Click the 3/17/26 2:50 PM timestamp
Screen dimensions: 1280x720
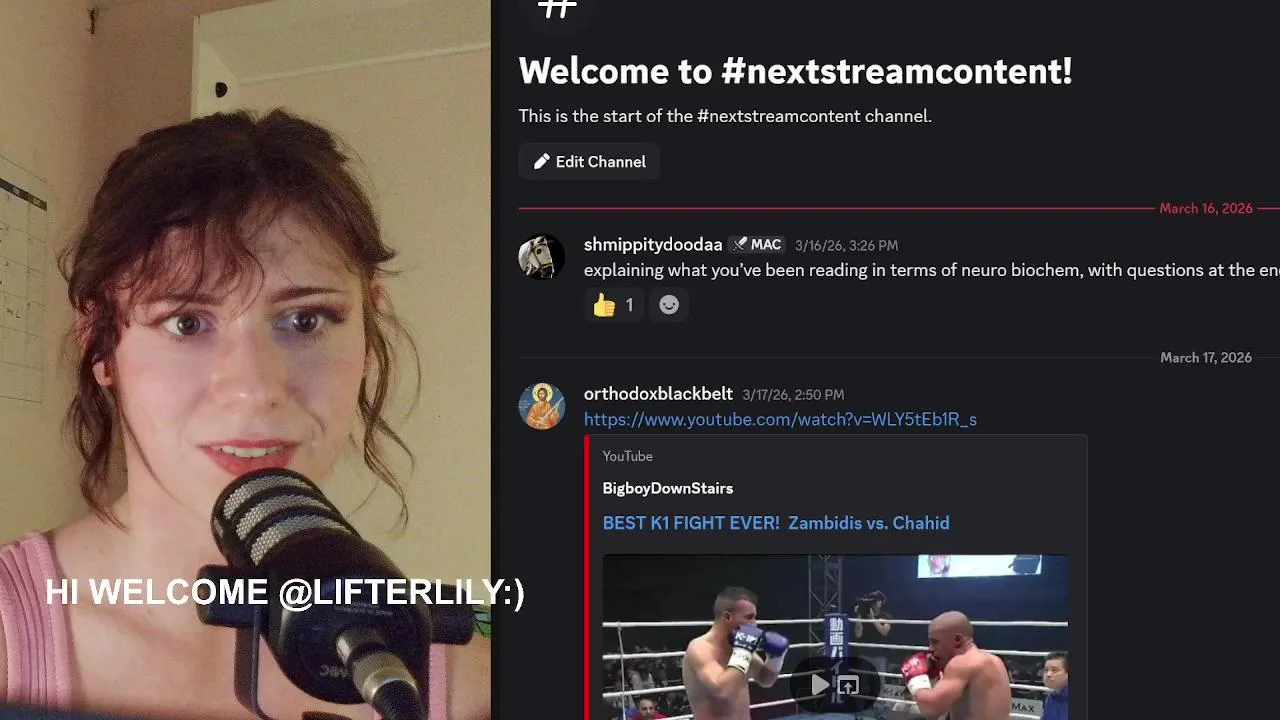tap(793, 395)
